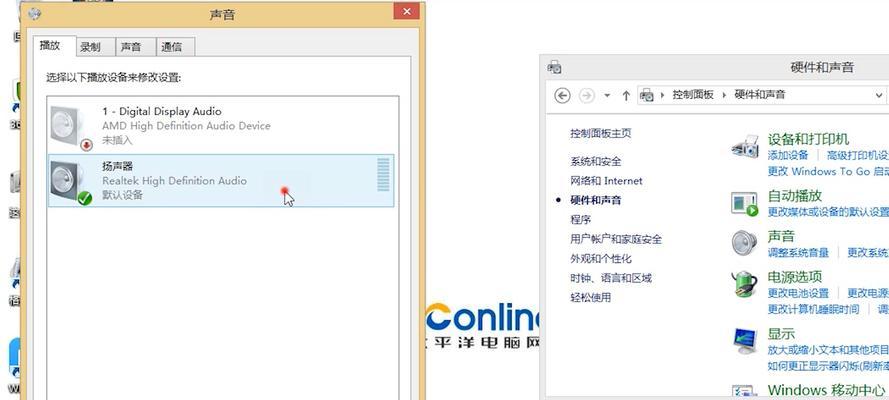Viewport: 889px width, 400px height.
Task: Click the 添加设备 link
Action: (788, 155)
